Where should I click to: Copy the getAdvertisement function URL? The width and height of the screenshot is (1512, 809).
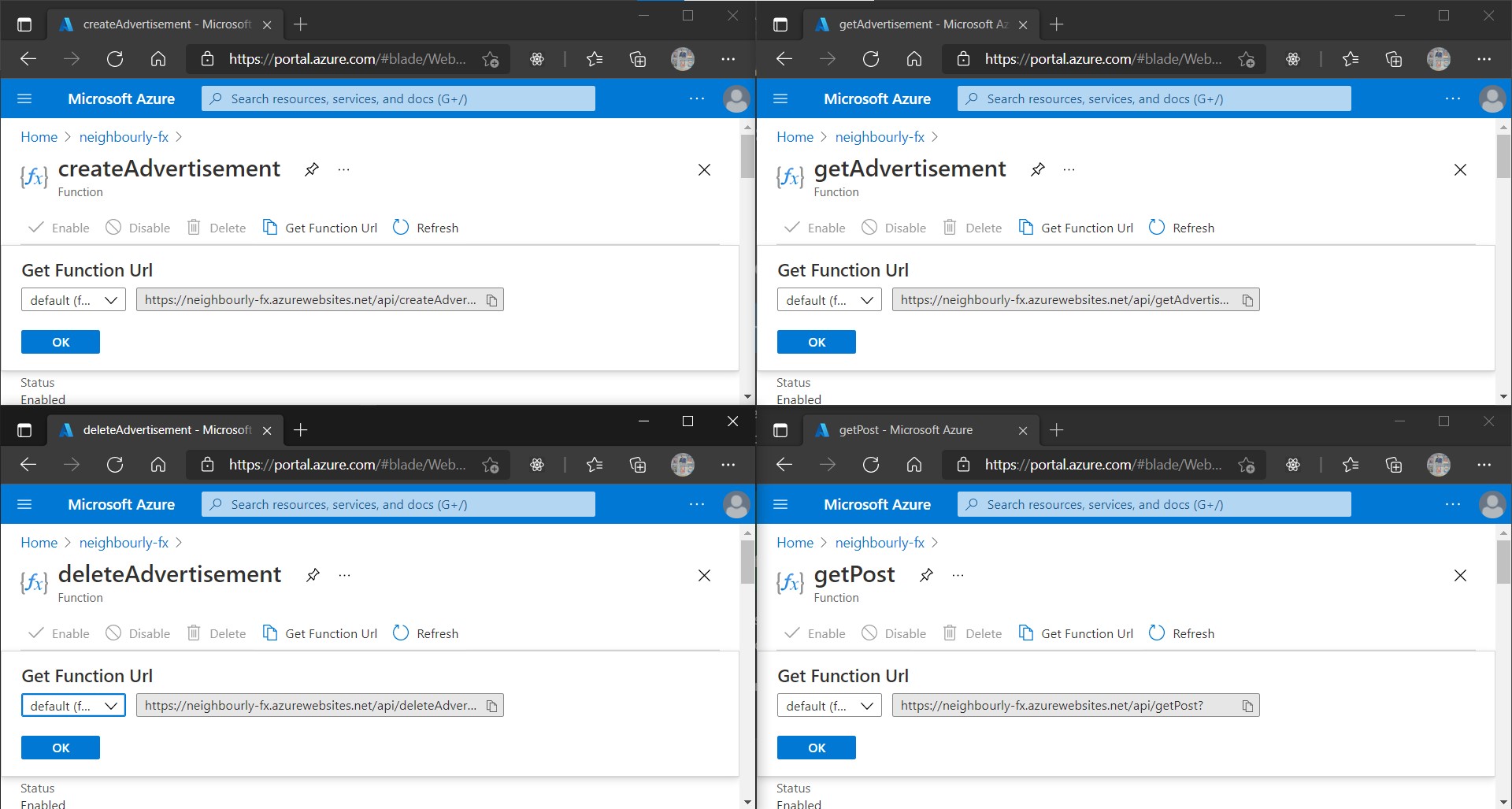click(1247, 300)
